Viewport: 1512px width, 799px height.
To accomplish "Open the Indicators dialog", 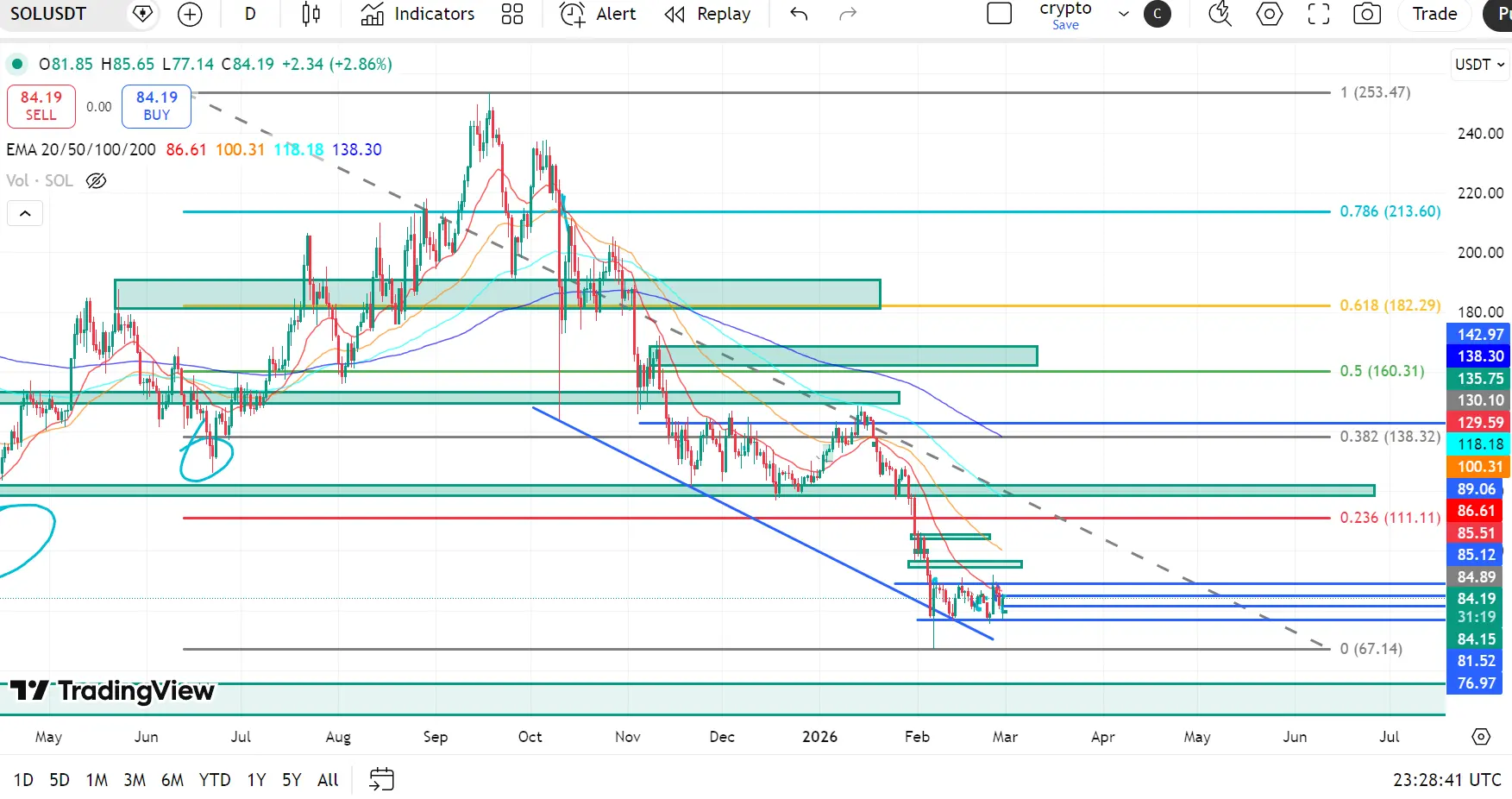I will (418, 14).
